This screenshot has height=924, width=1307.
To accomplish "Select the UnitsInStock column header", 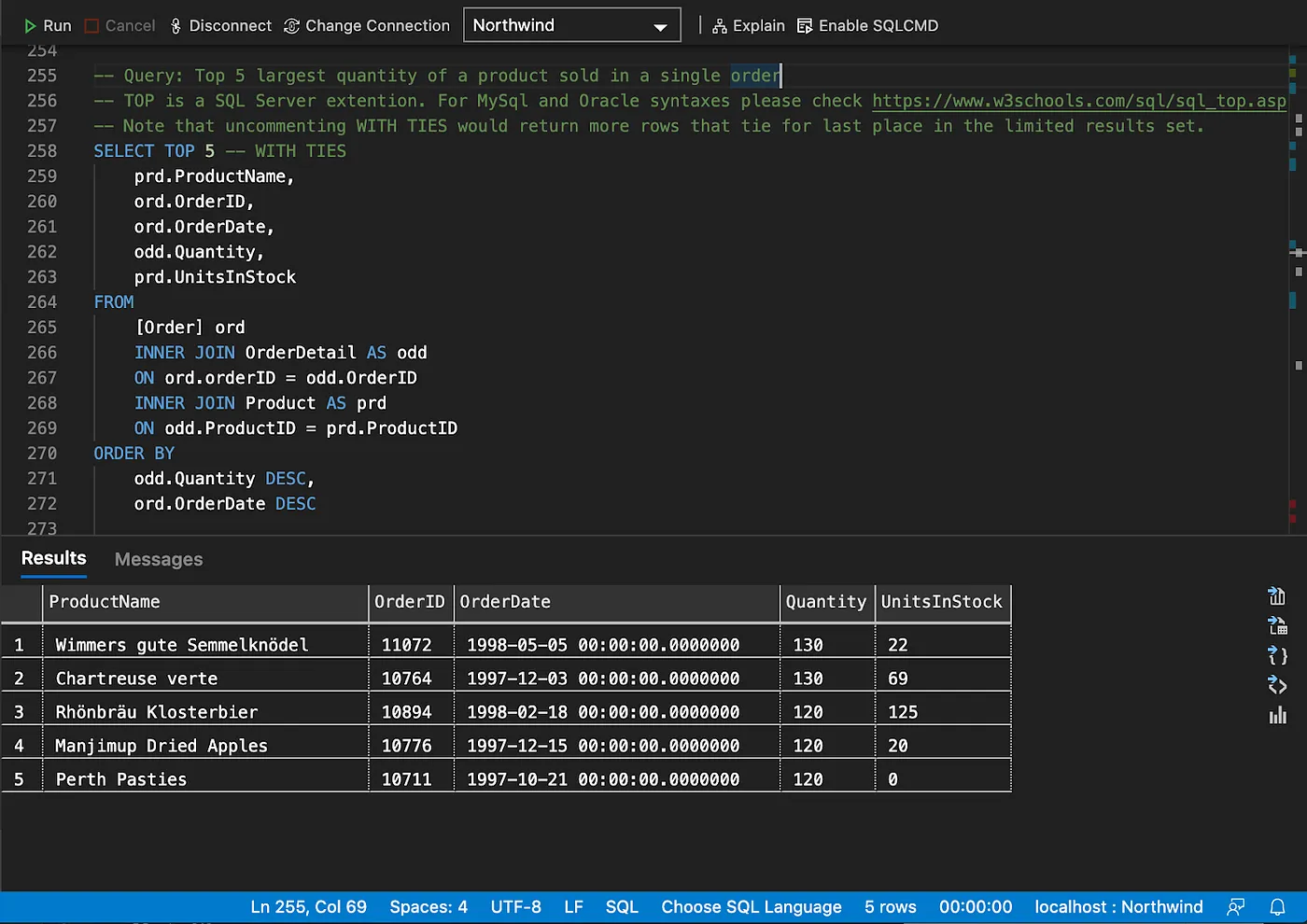I will 943,603.
